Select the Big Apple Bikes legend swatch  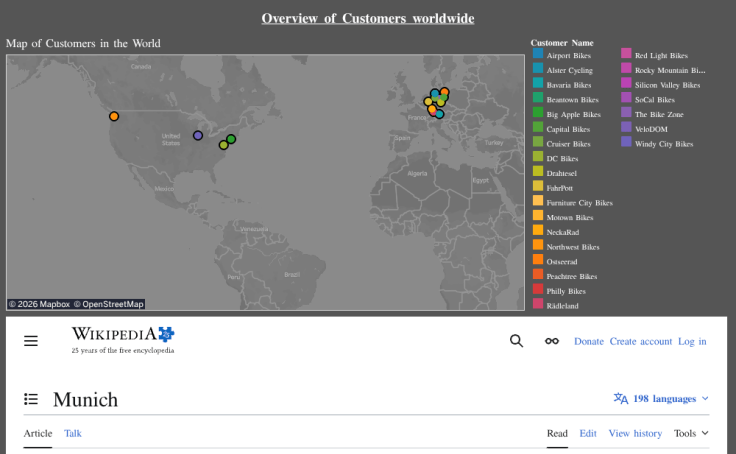538,113
